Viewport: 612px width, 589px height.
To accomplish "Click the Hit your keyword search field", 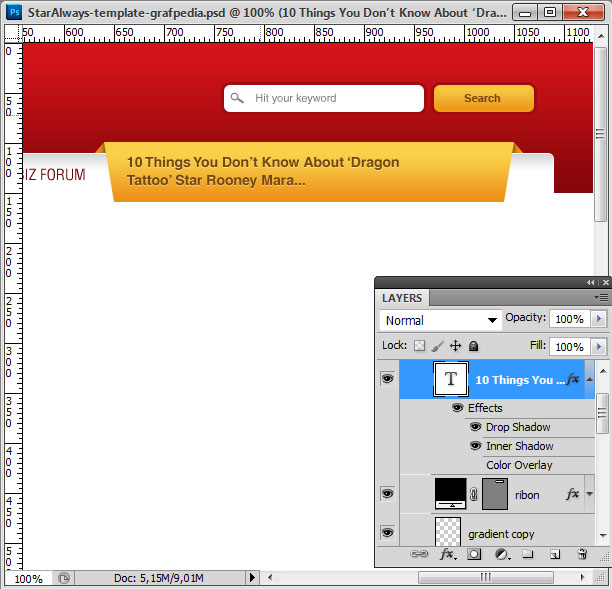I will click(324, 98).
